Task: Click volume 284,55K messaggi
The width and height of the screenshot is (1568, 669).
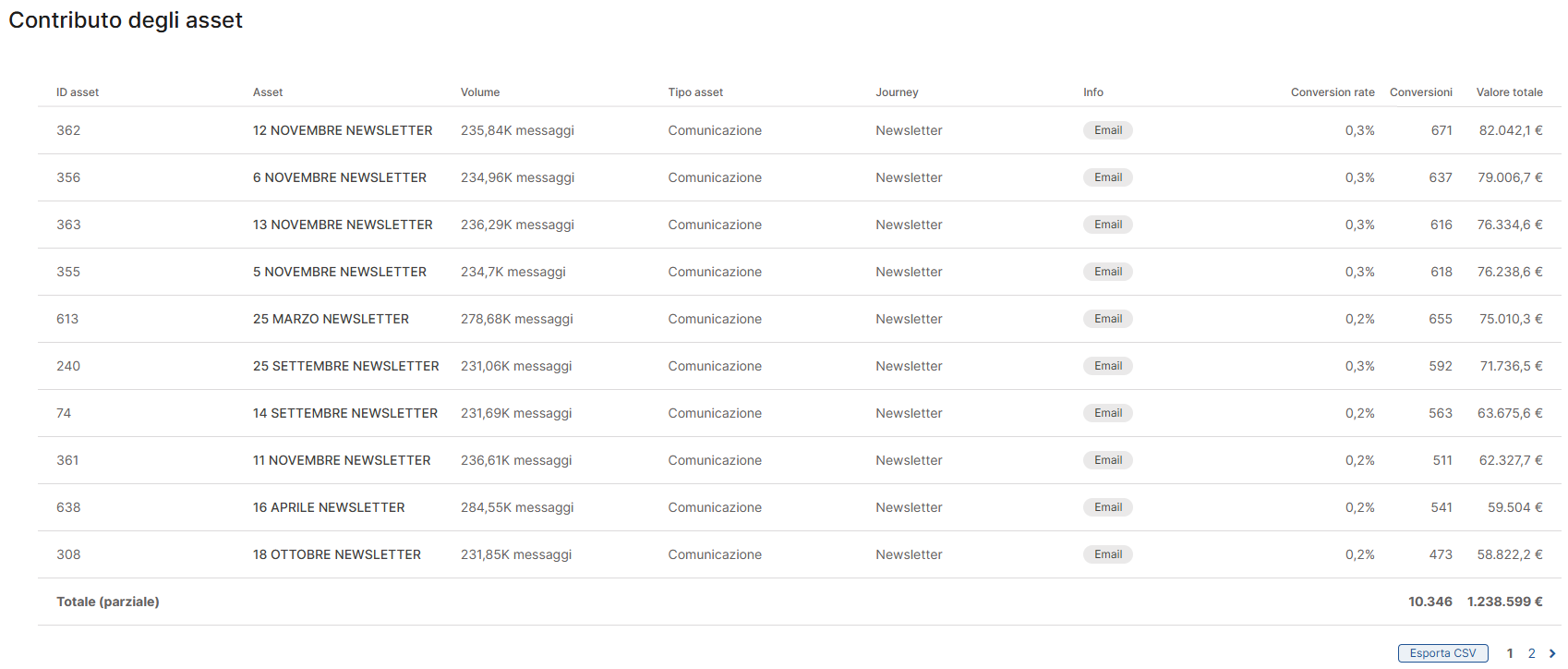Action: coord(517,507)
